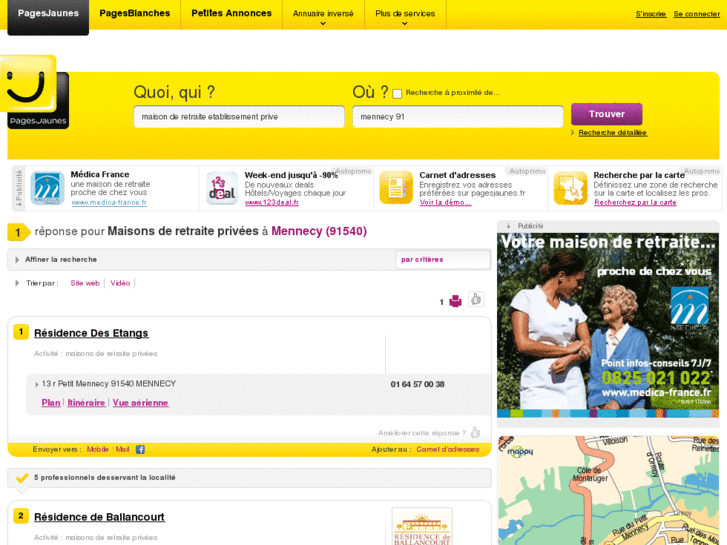Send listing to Mobile
727x545 pixels.
(97, 449)
